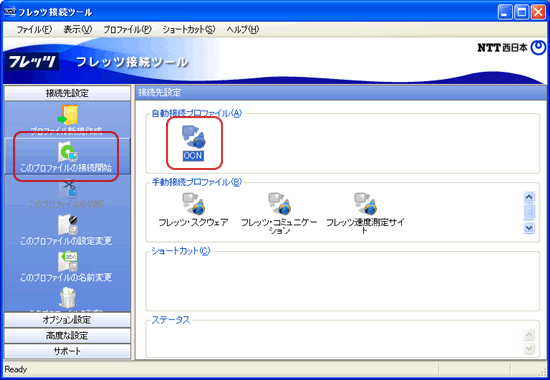Click the OCN profile label
Image resolution: width=550 pixels, height=380 pixels.
pyautogui.click(x=193, y=156)
